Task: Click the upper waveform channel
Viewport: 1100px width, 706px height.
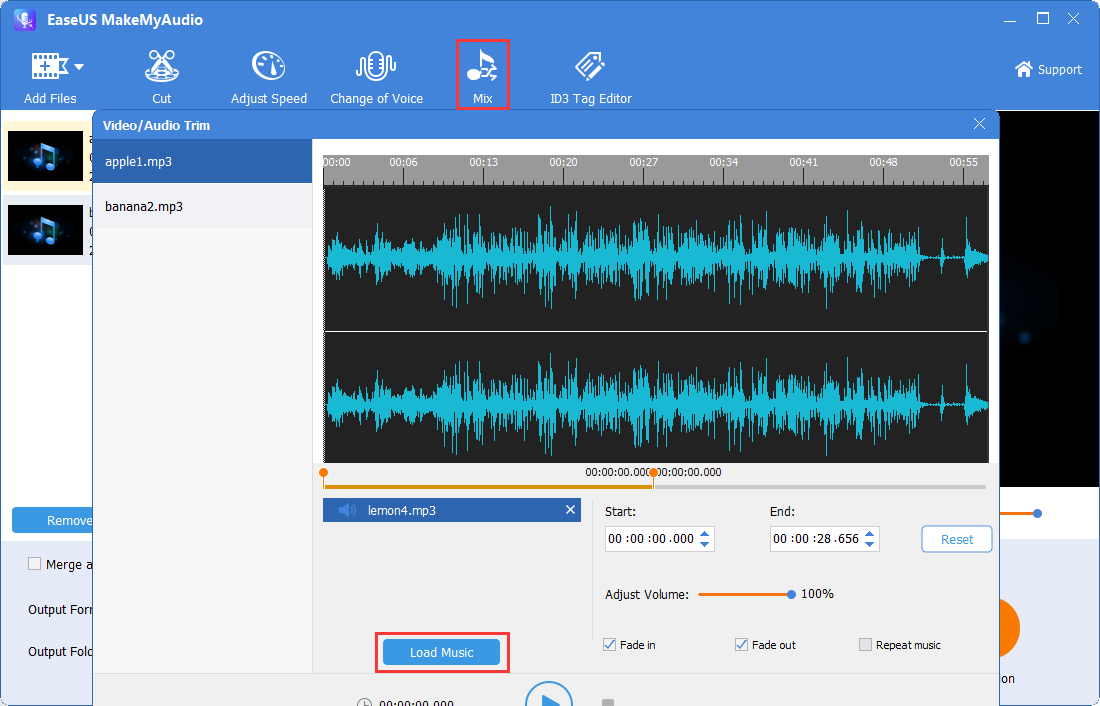Action: (656, 258)
